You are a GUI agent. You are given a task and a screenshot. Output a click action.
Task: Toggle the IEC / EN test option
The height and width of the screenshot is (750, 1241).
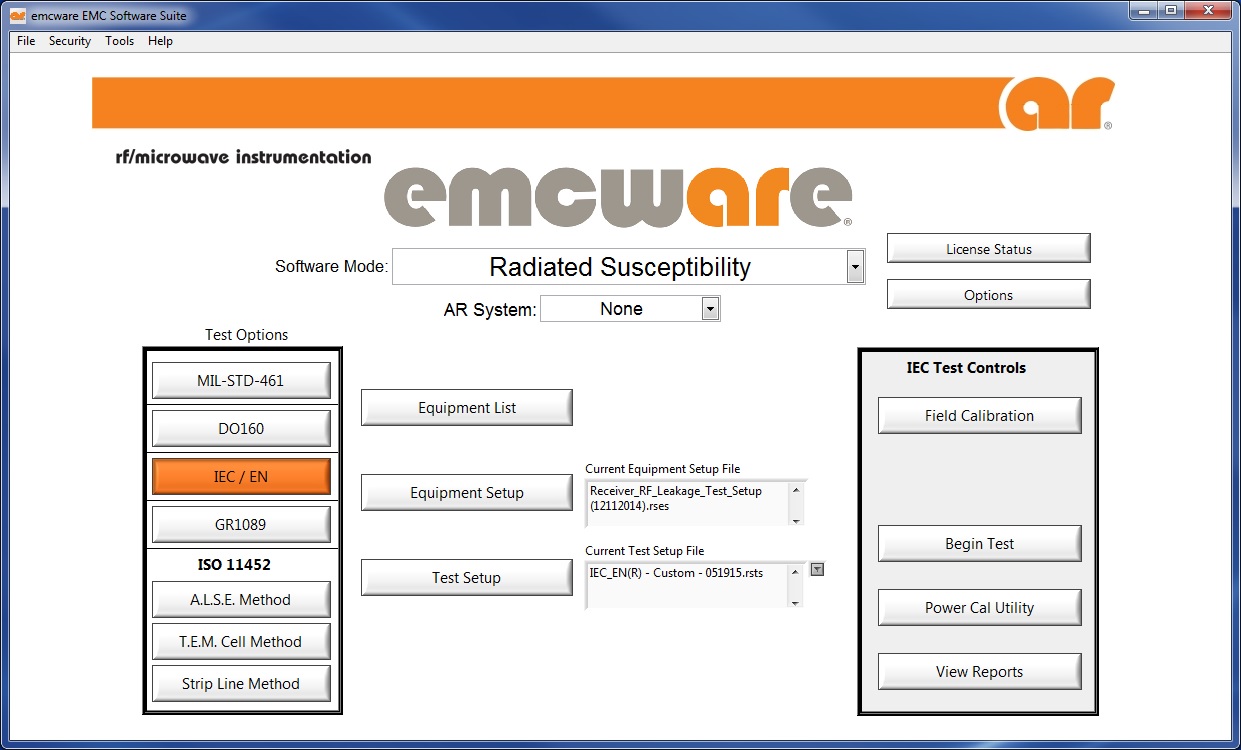click(241, 477)
